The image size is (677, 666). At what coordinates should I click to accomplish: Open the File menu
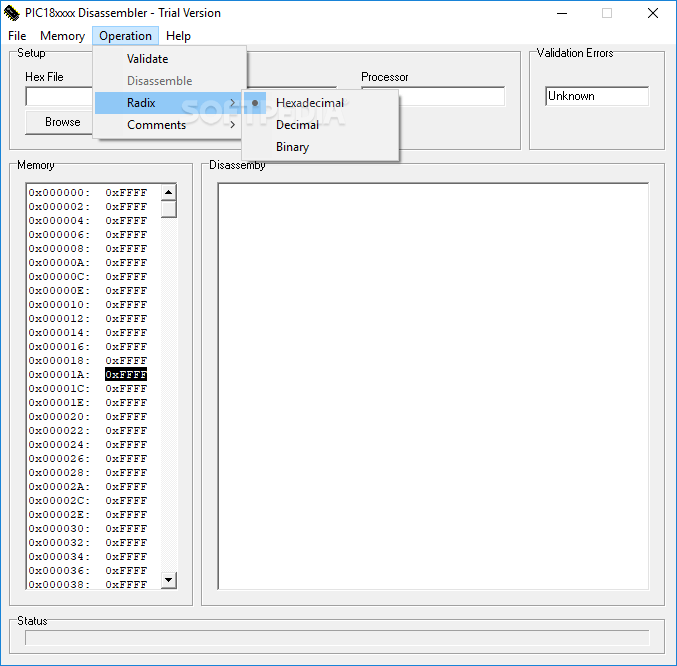(x=17, y=36)
